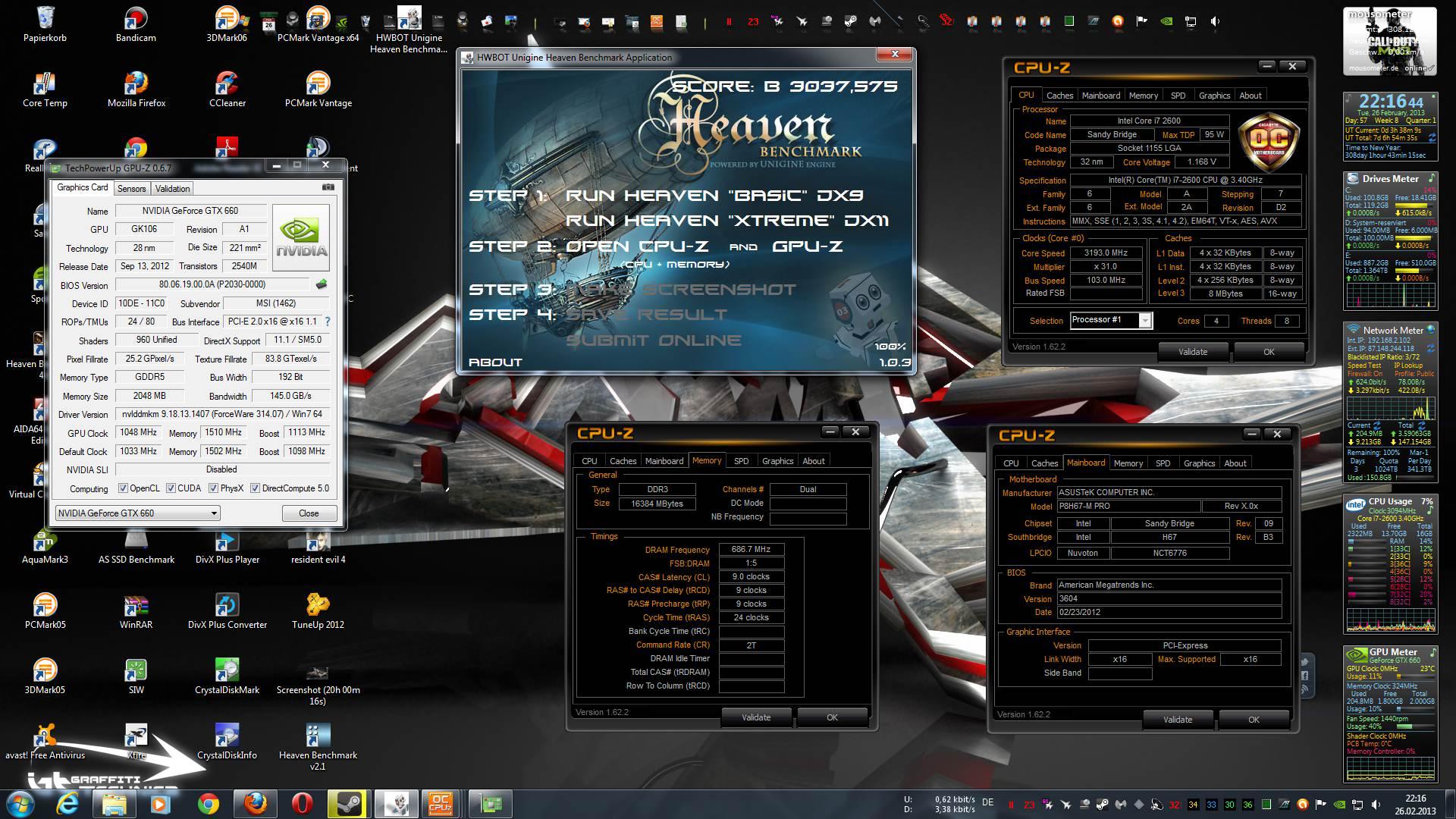Viewport: 1456px width, 819px height.
Task: Open Windows Explorer folder in taskbar
Action: (115, 803)
